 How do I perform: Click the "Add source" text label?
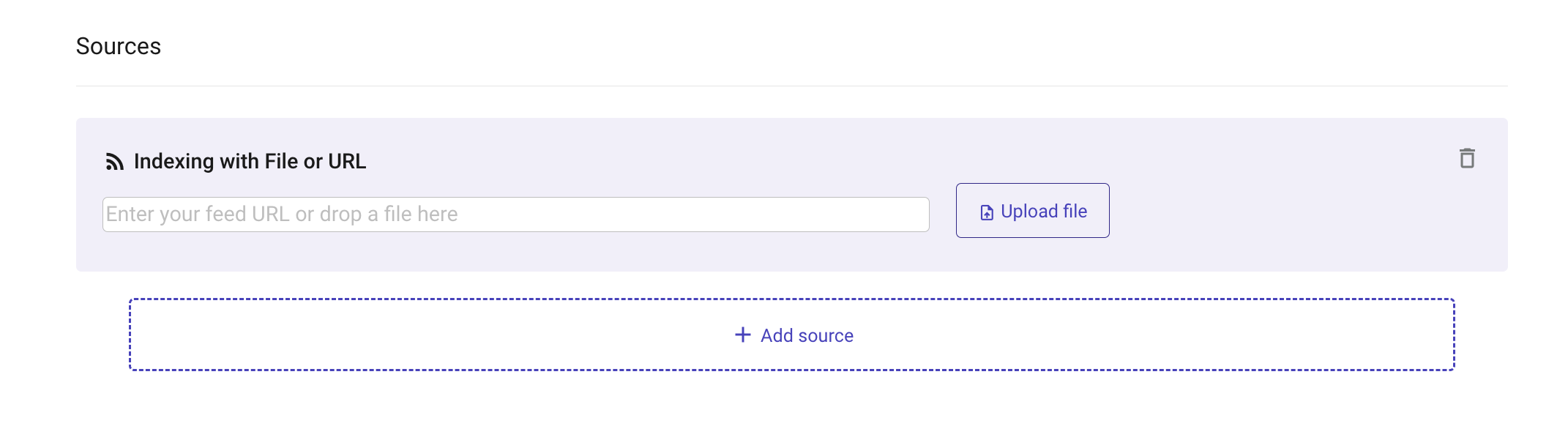point(807,335)
